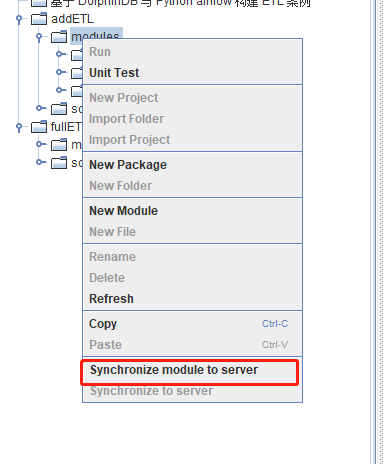Click the fullETL folder icon

[39, 127]
